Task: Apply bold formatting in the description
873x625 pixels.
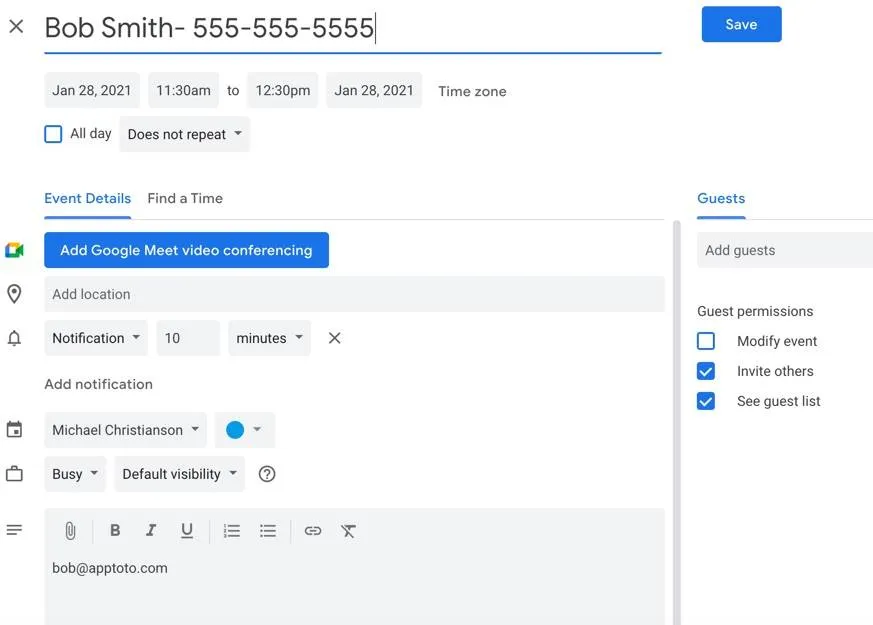Action: point(115,530)
